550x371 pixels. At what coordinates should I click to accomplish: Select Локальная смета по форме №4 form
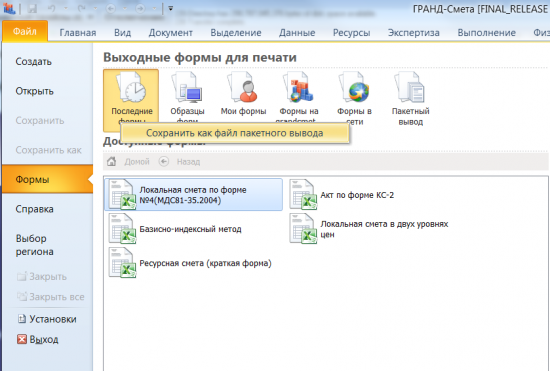193,195
